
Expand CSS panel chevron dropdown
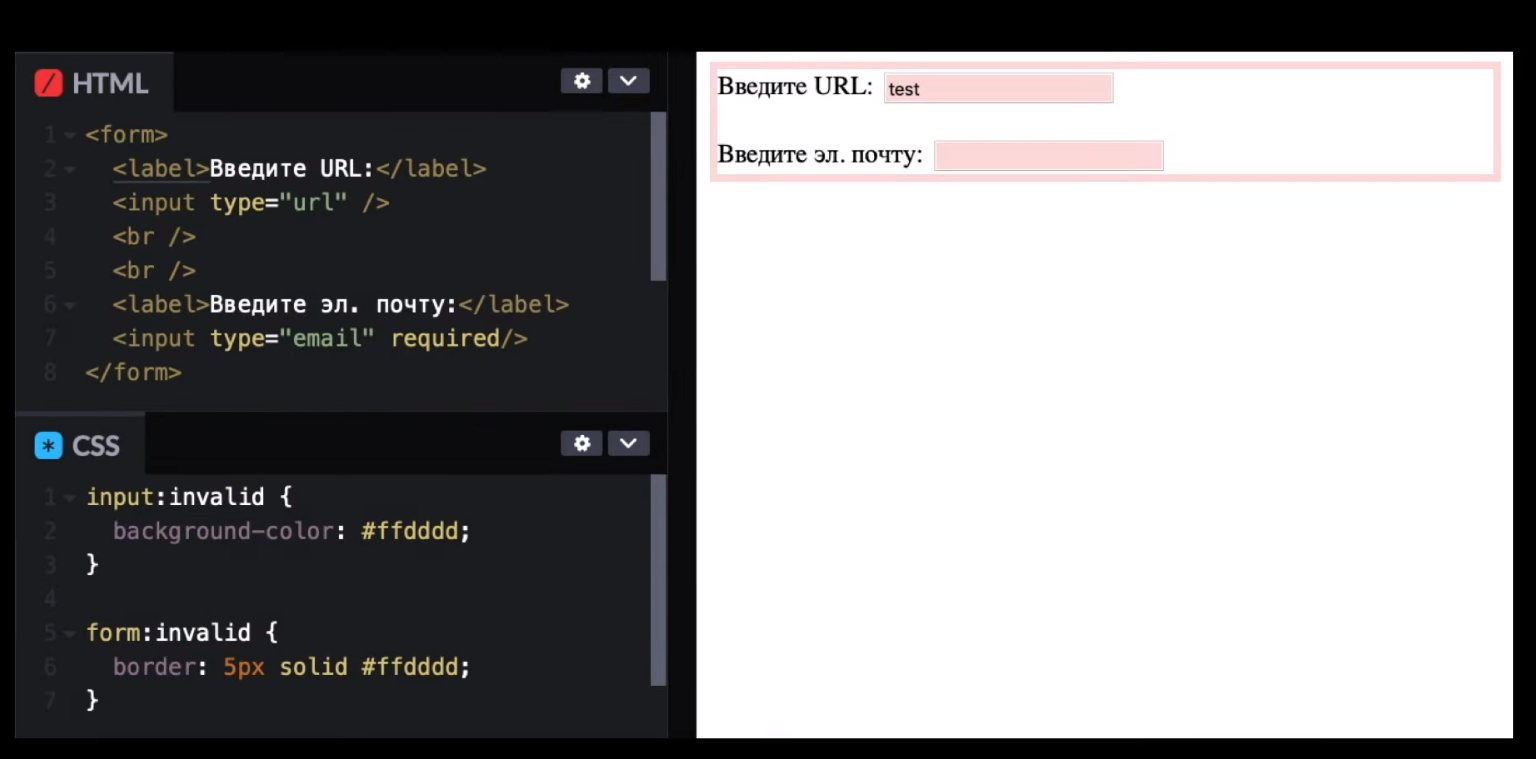[x=628, y=443]
